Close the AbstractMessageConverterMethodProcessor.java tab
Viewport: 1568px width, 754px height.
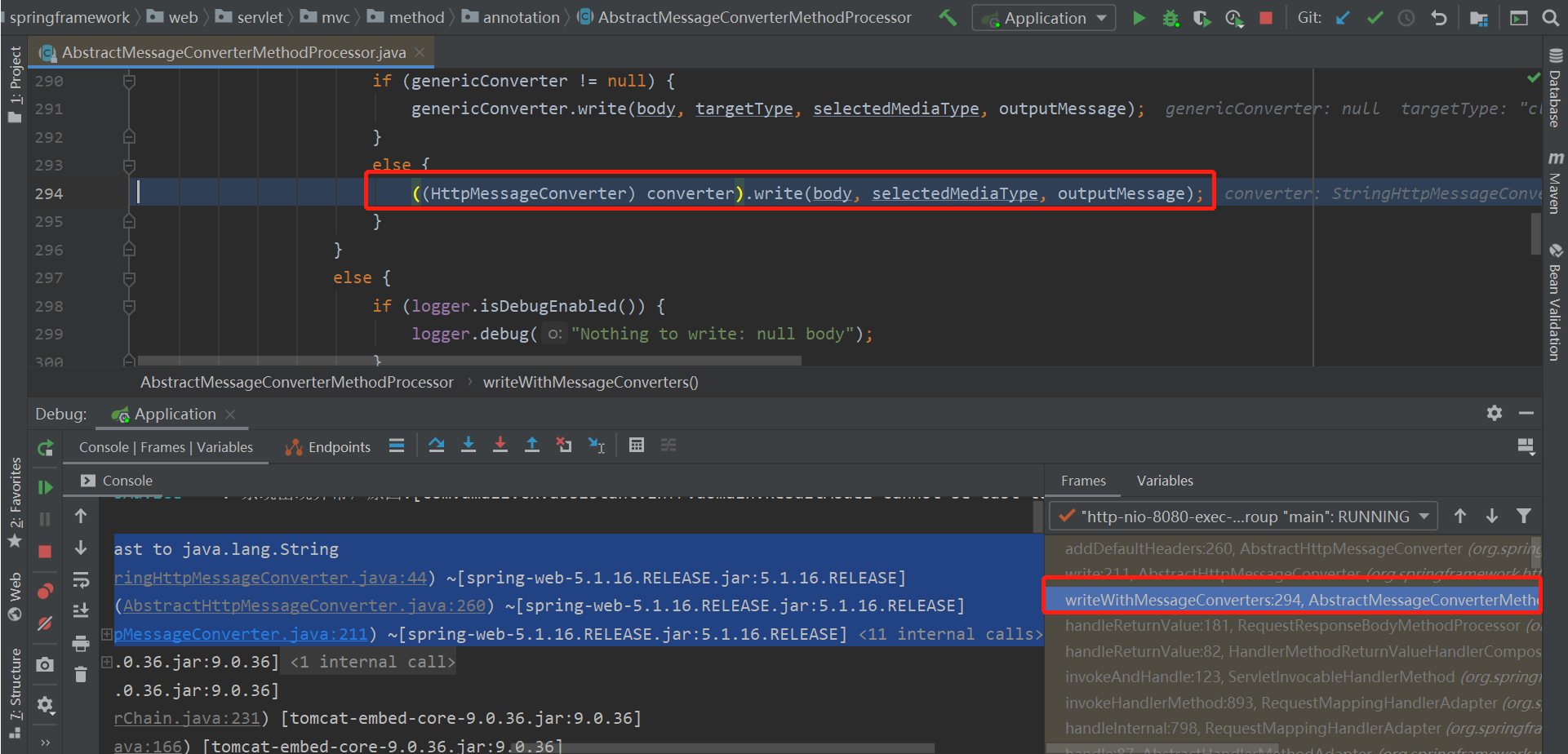point(420,52)
